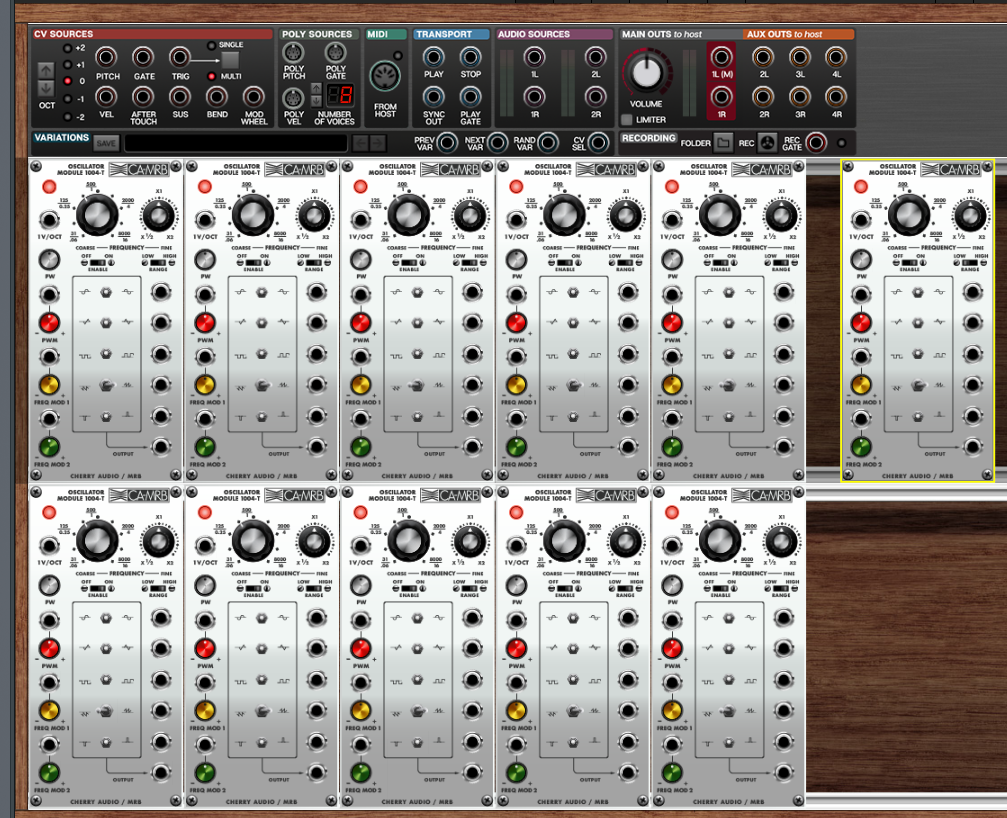This screenshot has height=818, width=1007.
Task: Select the +1 octave setting
Action: point(67,65)
